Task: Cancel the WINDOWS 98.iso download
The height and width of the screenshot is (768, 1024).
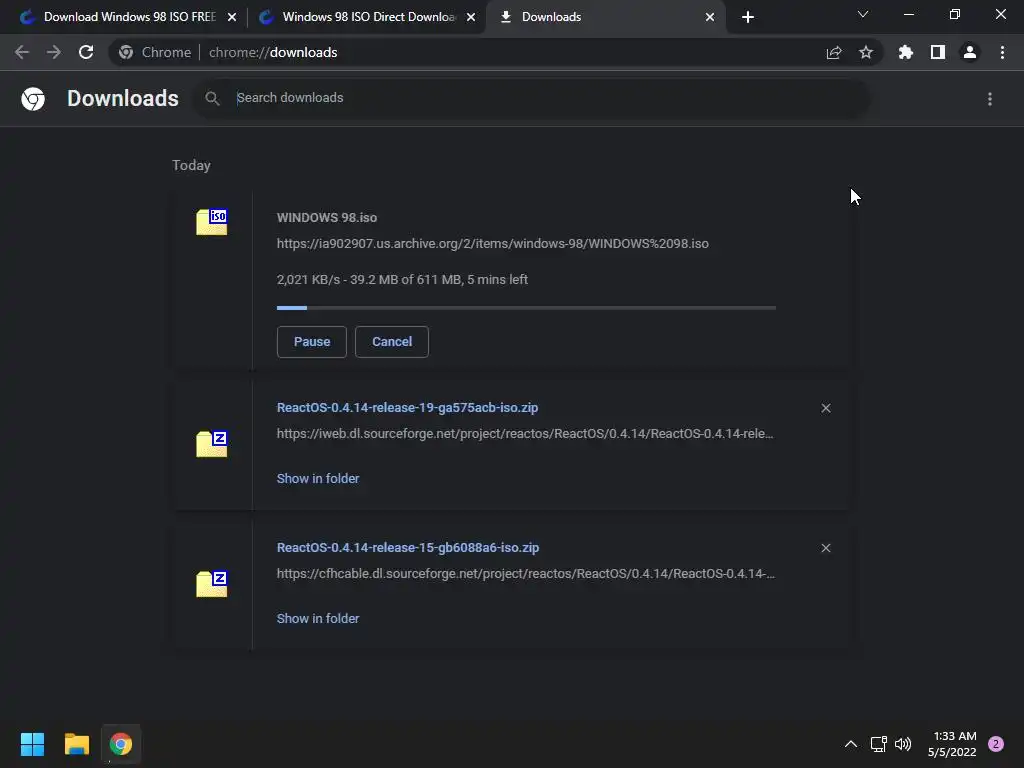Action: pyautogui.click(x=392, y=342)
